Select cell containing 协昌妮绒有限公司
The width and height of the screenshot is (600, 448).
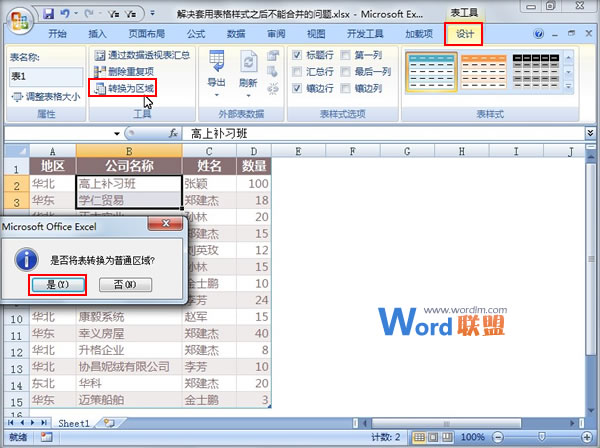pos(129,367)
